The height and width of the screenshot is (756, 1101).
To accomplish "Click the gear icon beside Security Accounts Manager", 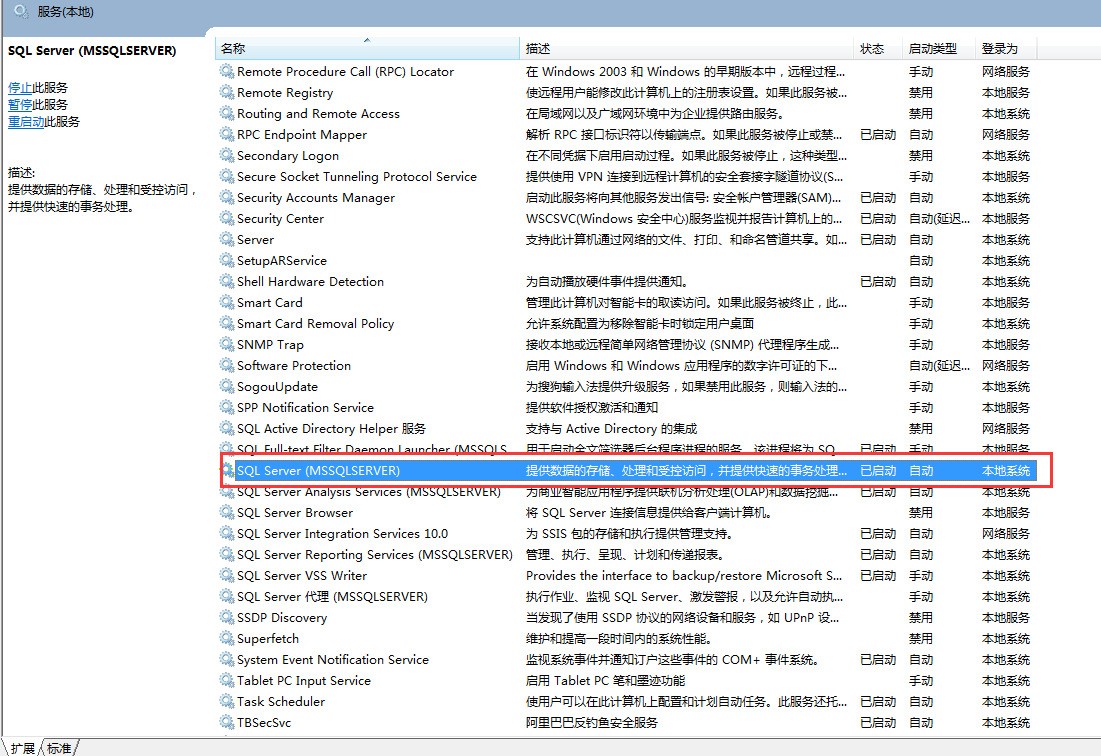I will (226, 197).
